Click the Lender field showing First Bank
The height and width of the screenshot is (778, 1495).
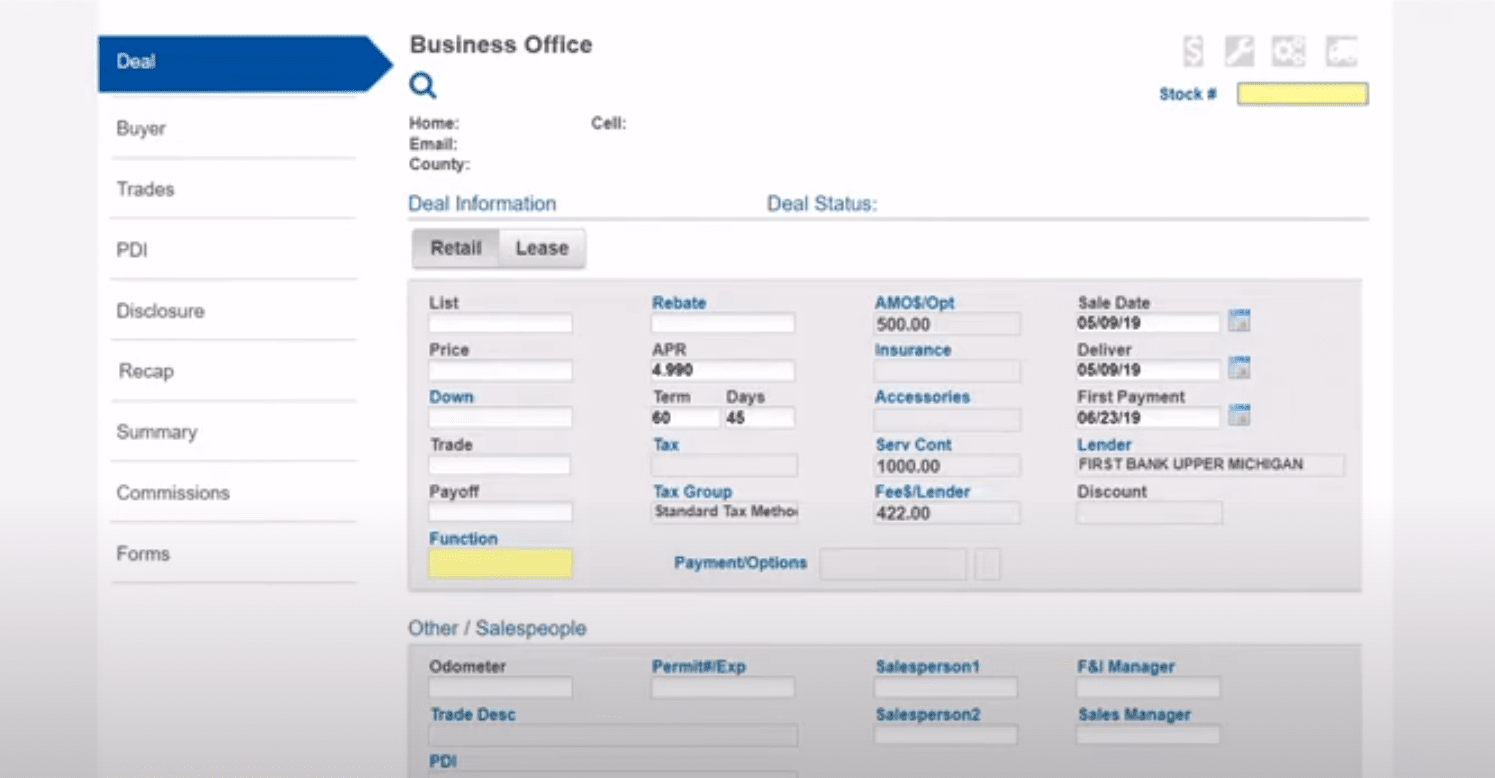[x=1210, y=465]
